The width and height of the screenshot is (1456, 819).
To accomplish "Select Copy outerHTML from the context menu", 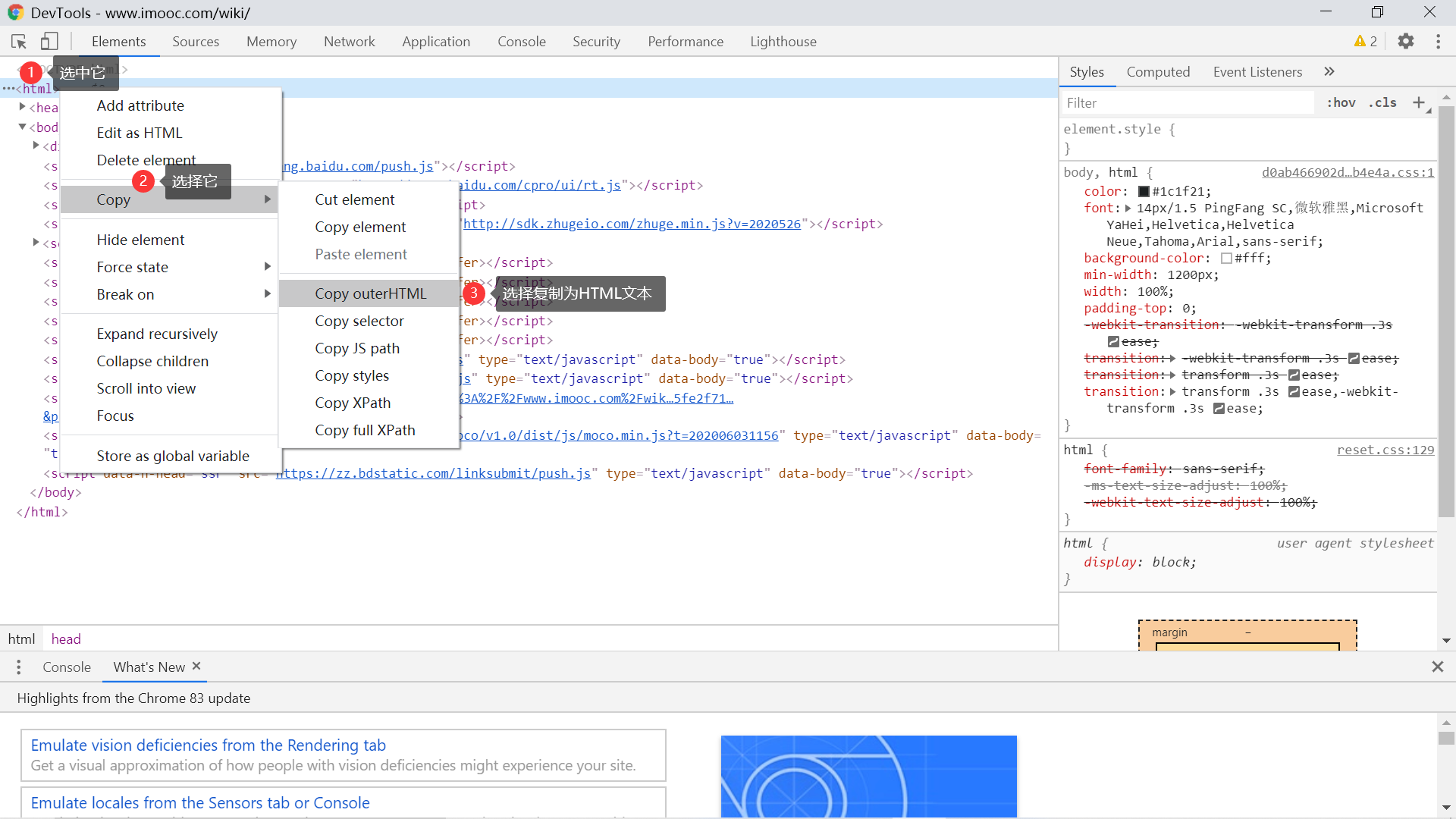I will click(x=370, y=293).
